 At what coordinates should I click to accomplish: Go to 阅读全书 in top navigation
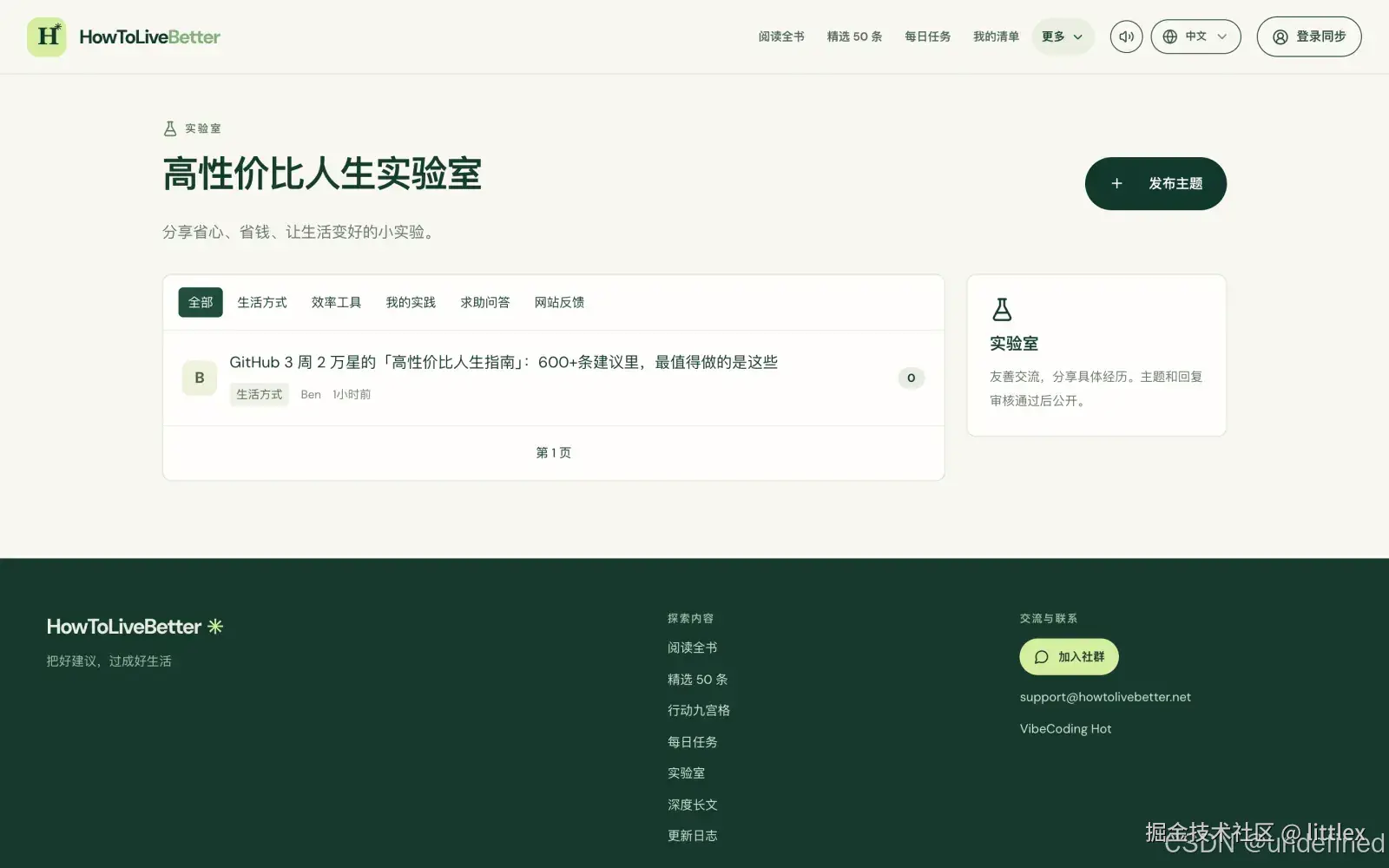click(x=781, y=36)
